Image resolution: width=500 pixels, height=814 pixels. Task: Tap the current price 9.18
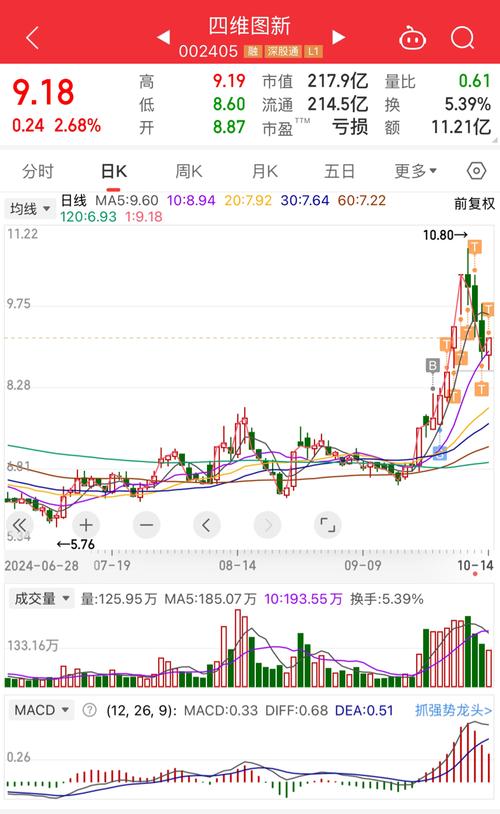44,92
